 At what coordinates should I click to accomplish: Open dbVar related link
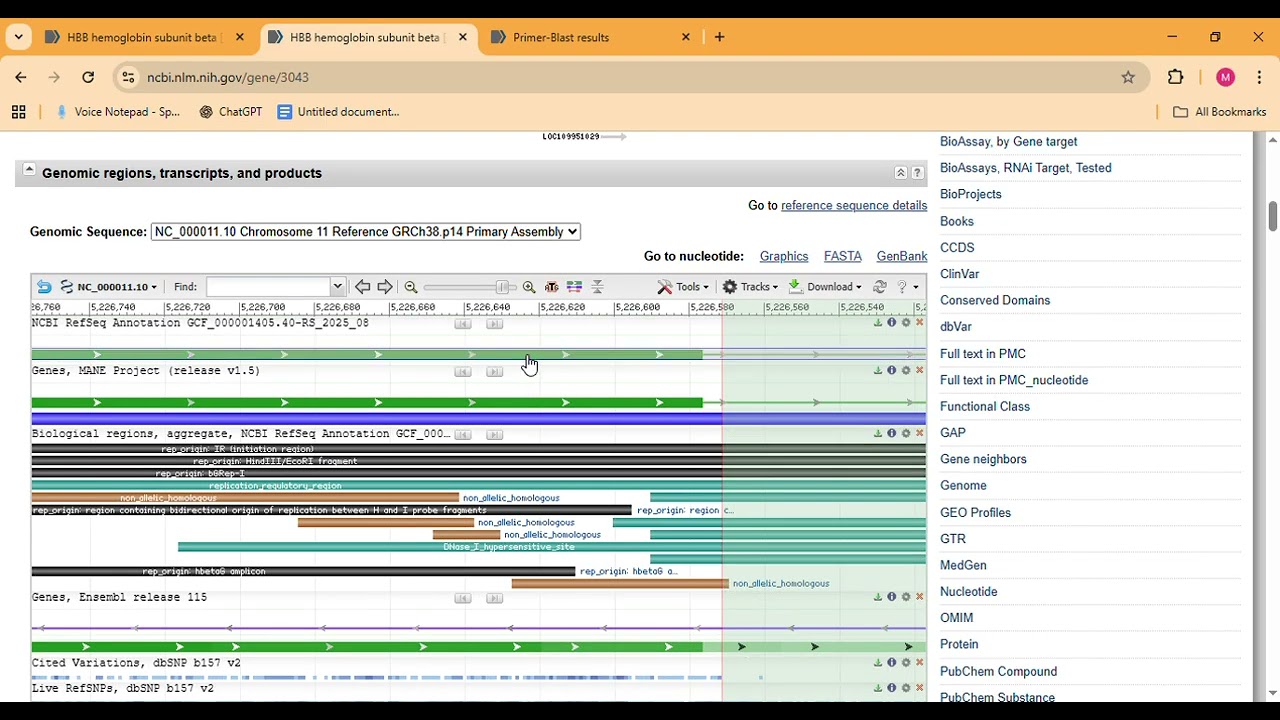coord(956,327)
